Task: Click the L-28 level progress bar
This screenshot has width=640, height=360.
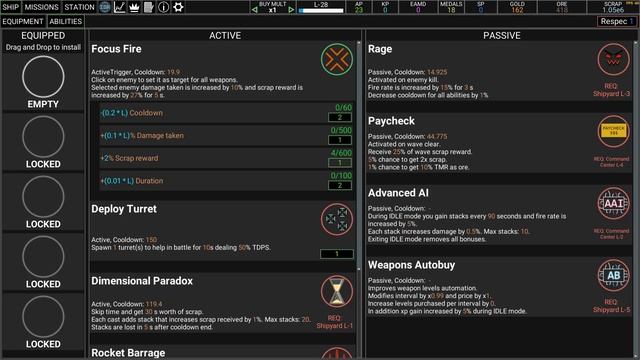Action: pos(321,11)
